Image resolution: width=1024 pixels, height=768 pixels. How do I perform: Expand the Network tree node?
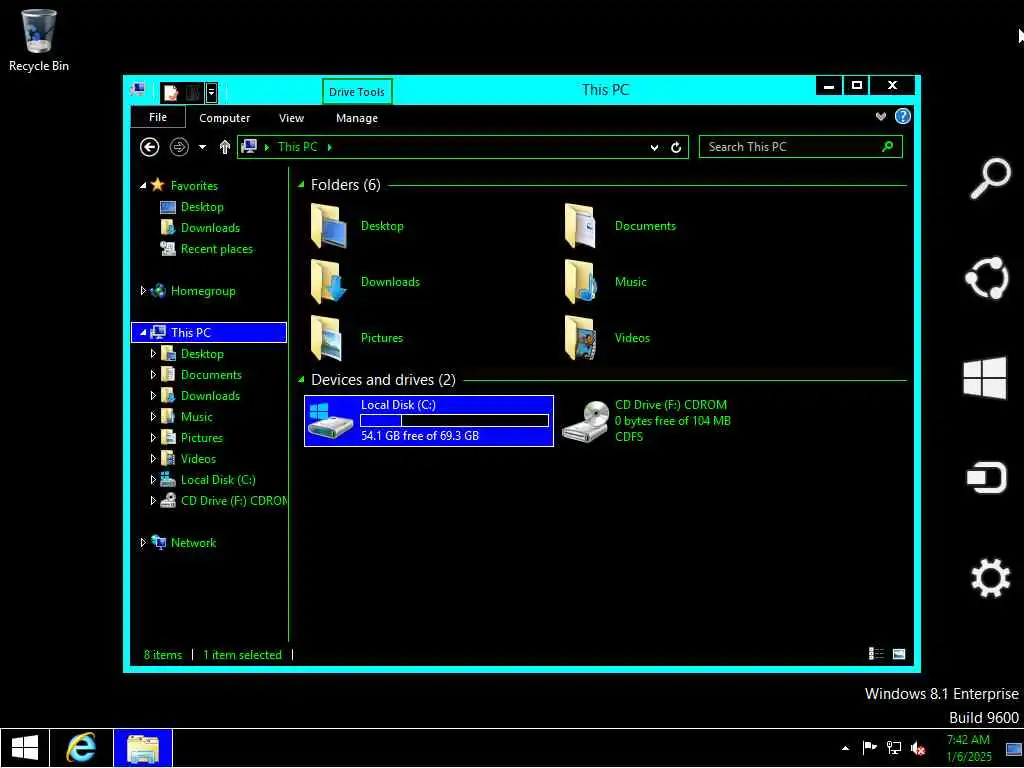click(143, 542)
